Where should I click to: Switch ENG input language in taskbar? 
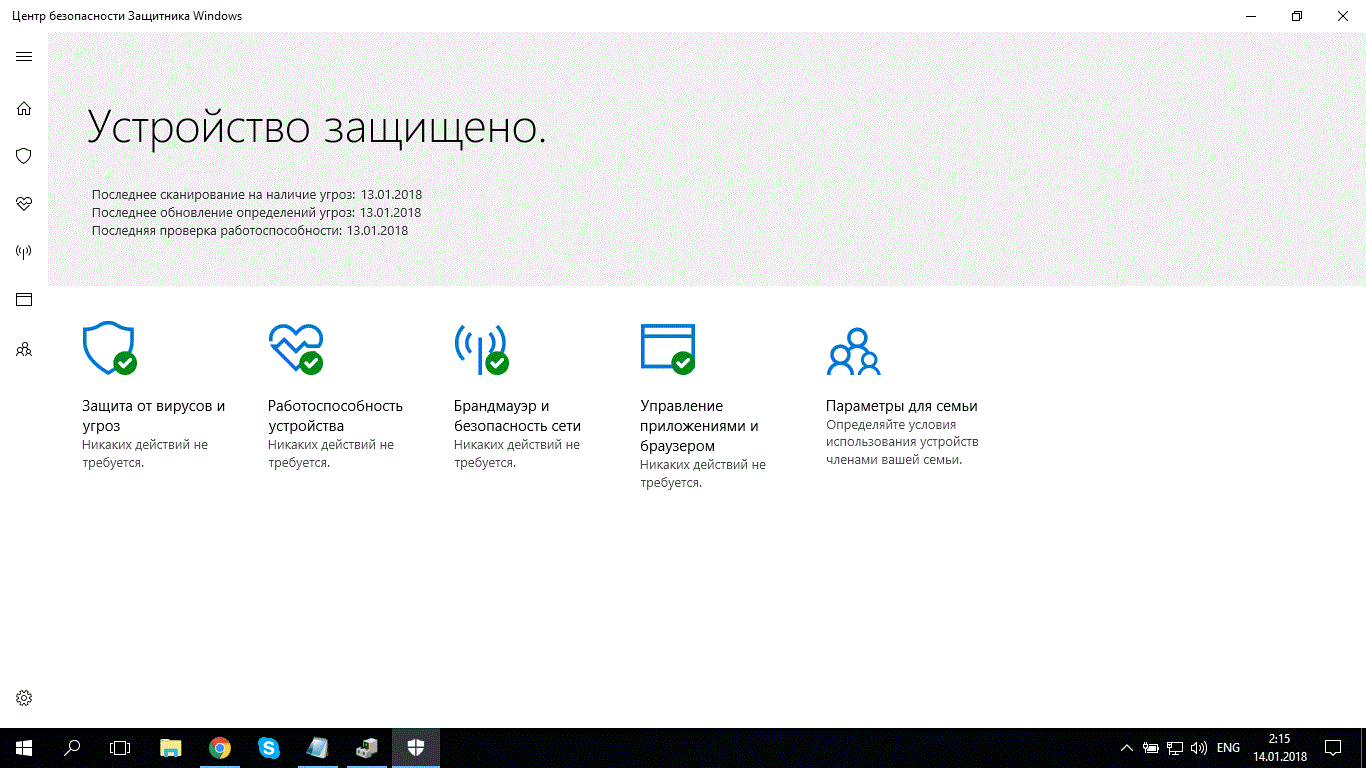[1228, 748]
